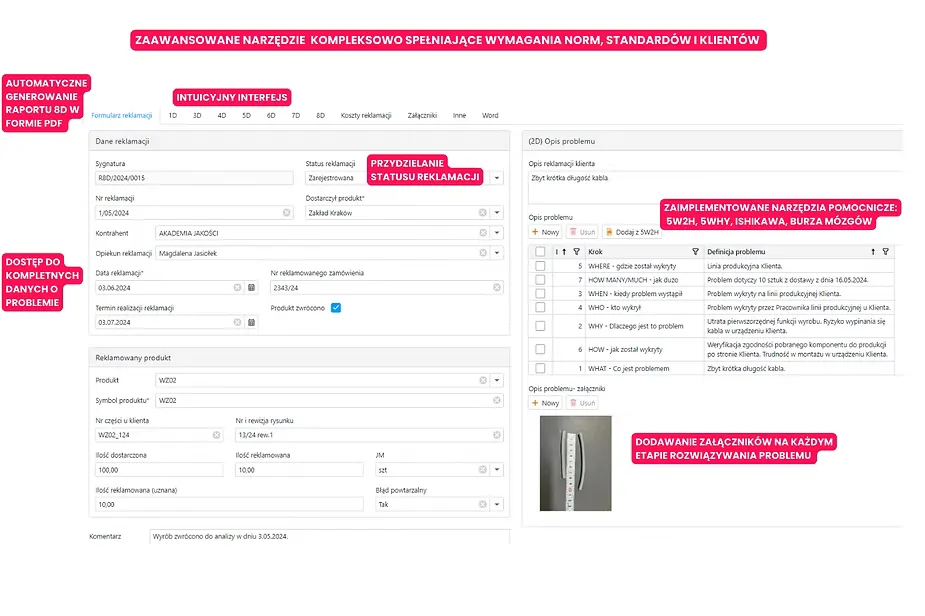Filter the Definicja problemu column
925x616 pixels.
[x=885, y=251]
